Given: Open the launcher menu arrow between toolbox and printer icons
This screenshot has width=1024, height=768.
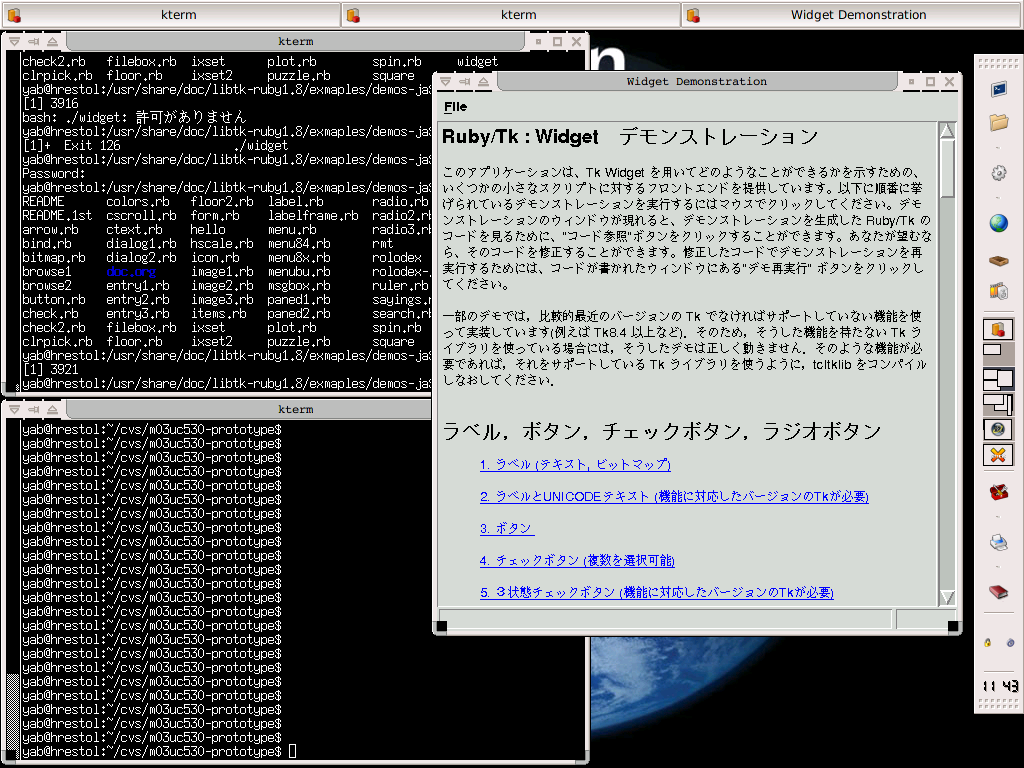Looking at the screenshot, I should [999, 517].
